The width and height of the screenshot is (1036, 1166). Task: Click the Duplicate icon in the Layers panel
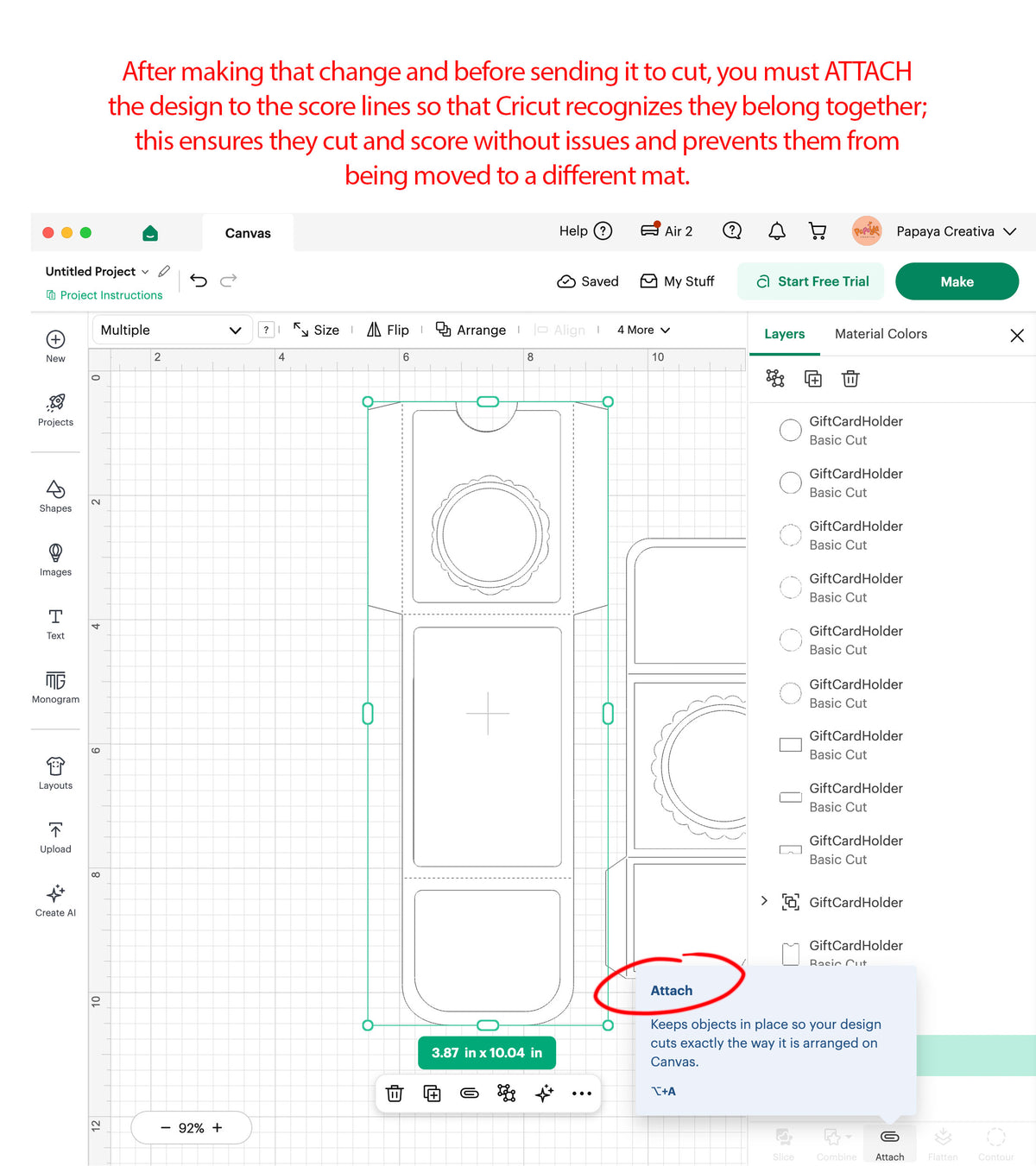point(813,378)
